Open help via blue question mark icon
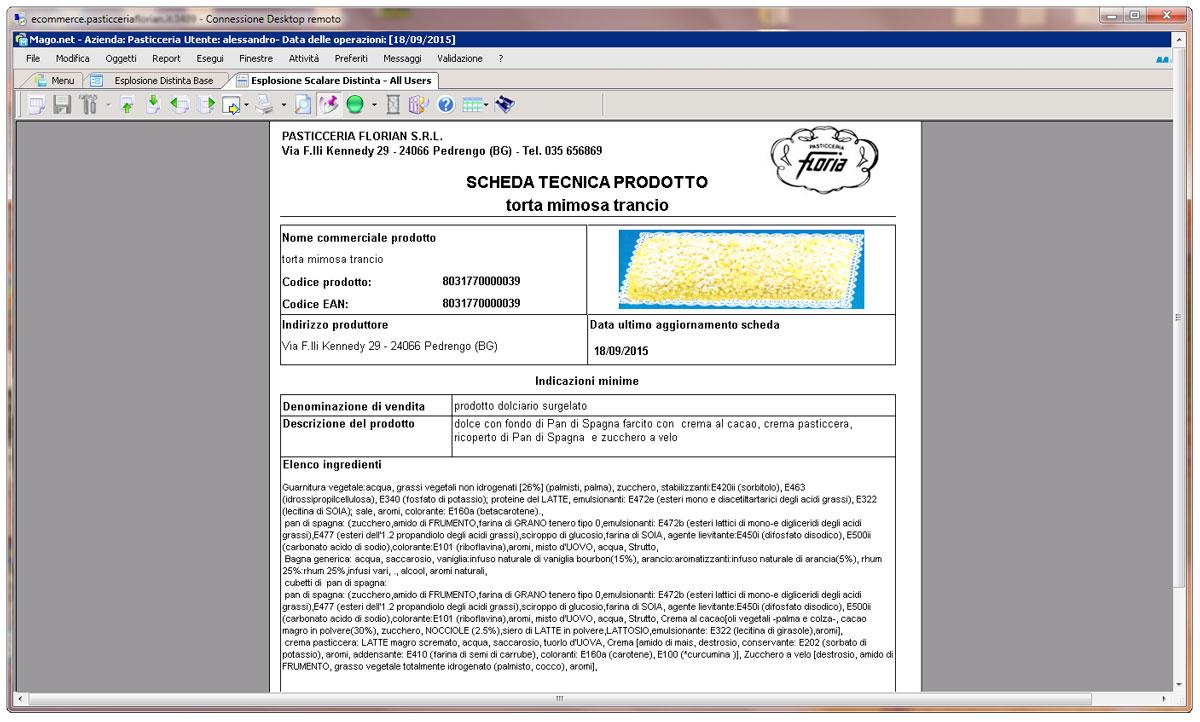This screenshot has width=1200, height=722. pos(446,104)
